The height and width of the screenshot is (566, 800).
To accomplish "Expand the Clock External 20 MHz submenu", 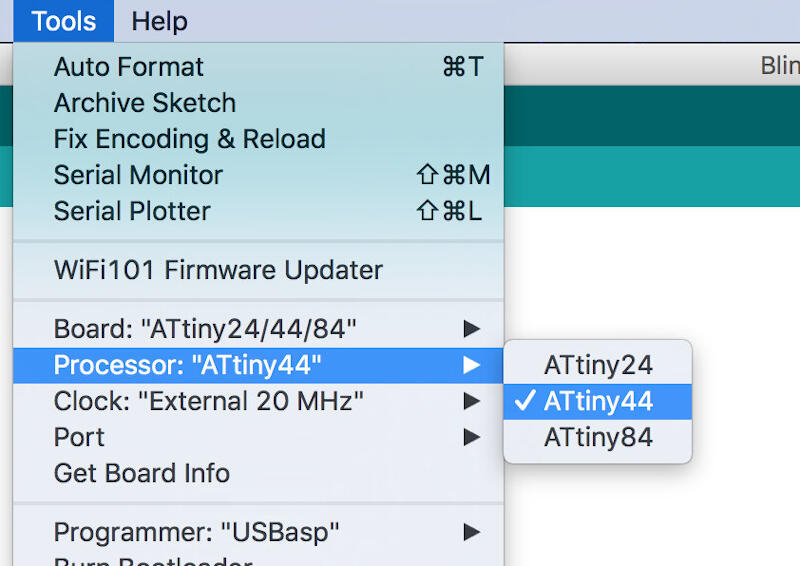I will (x=208, y=401).
